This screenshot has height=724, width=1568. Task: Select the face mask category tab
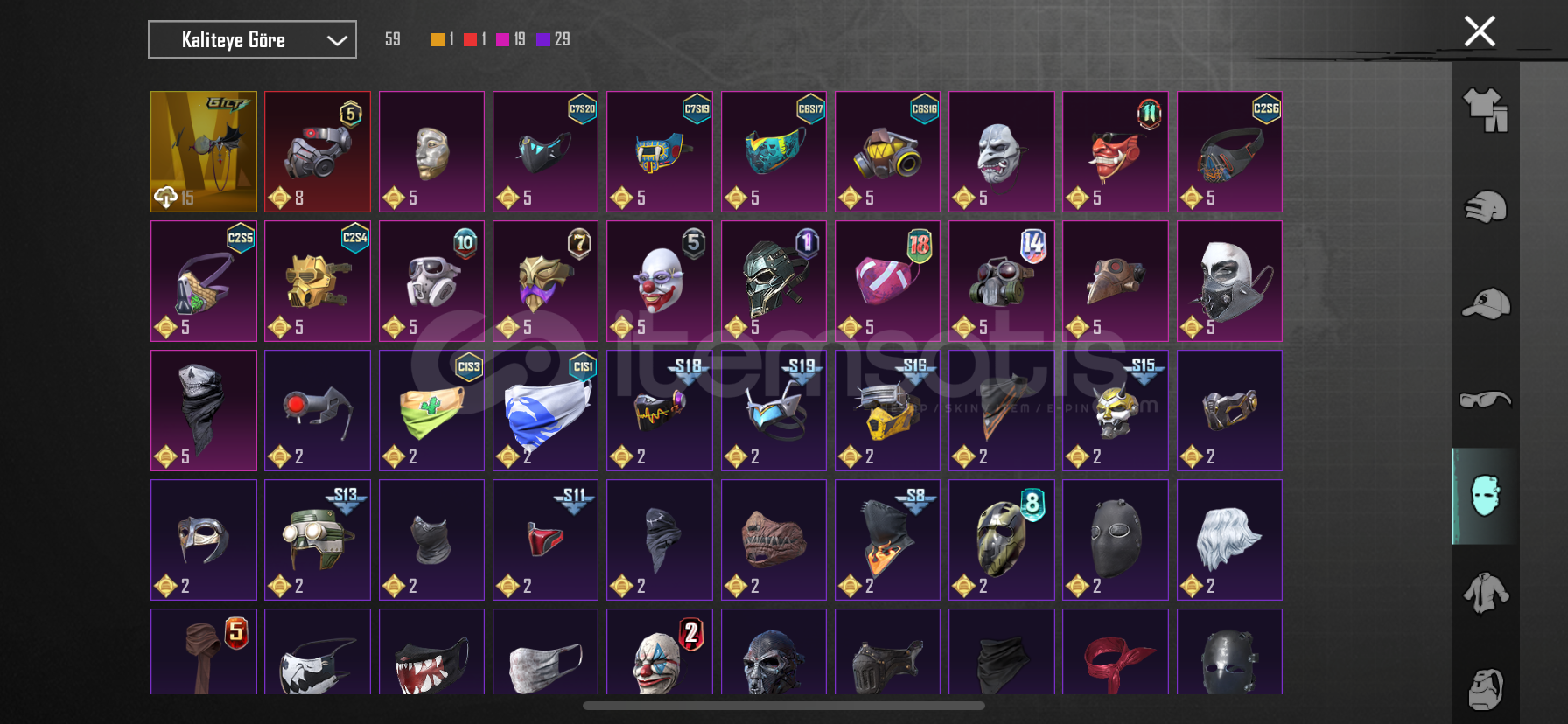1486,496
